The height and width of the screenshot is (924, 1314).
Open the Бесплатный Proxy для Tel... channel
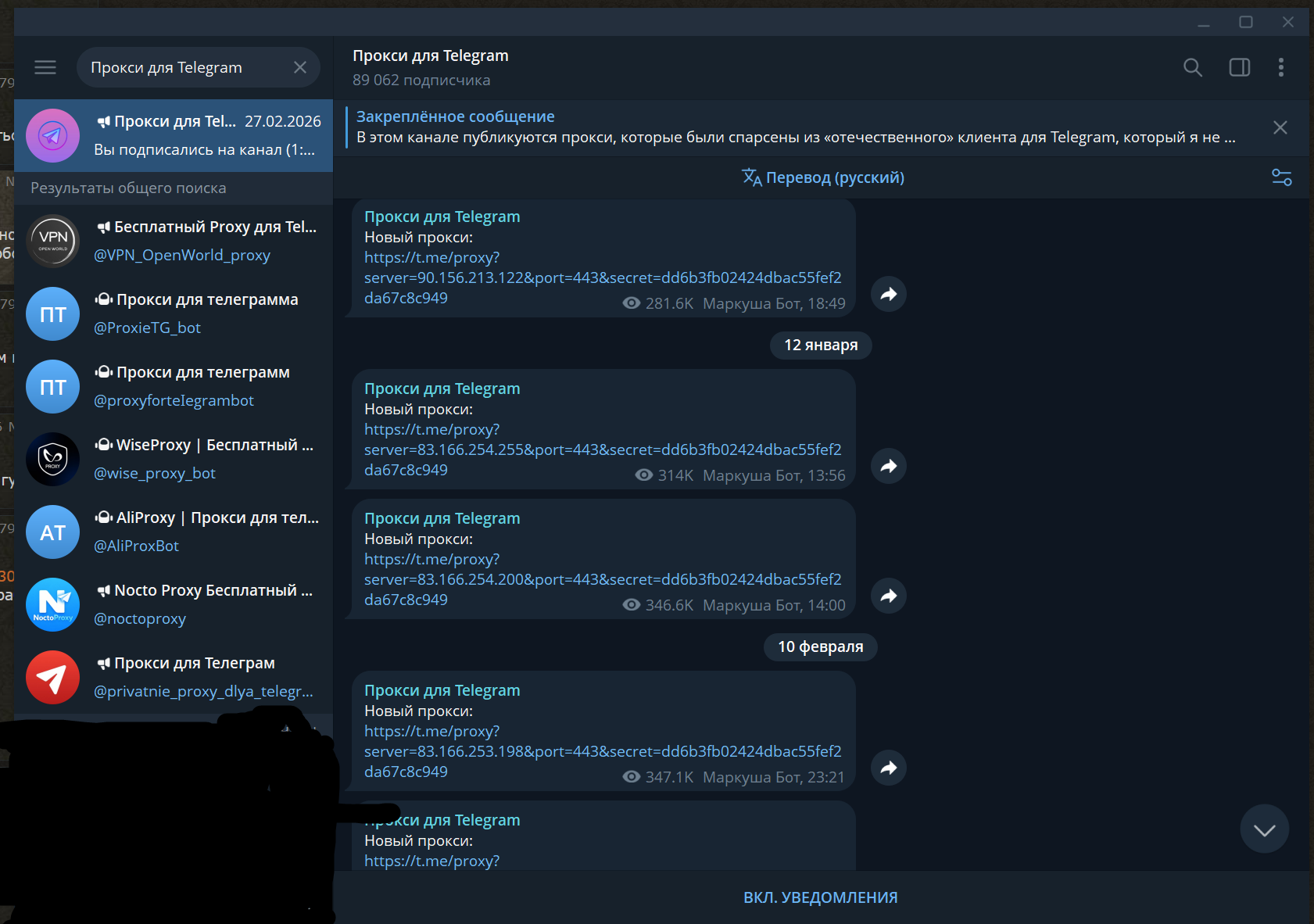(174, 241)
